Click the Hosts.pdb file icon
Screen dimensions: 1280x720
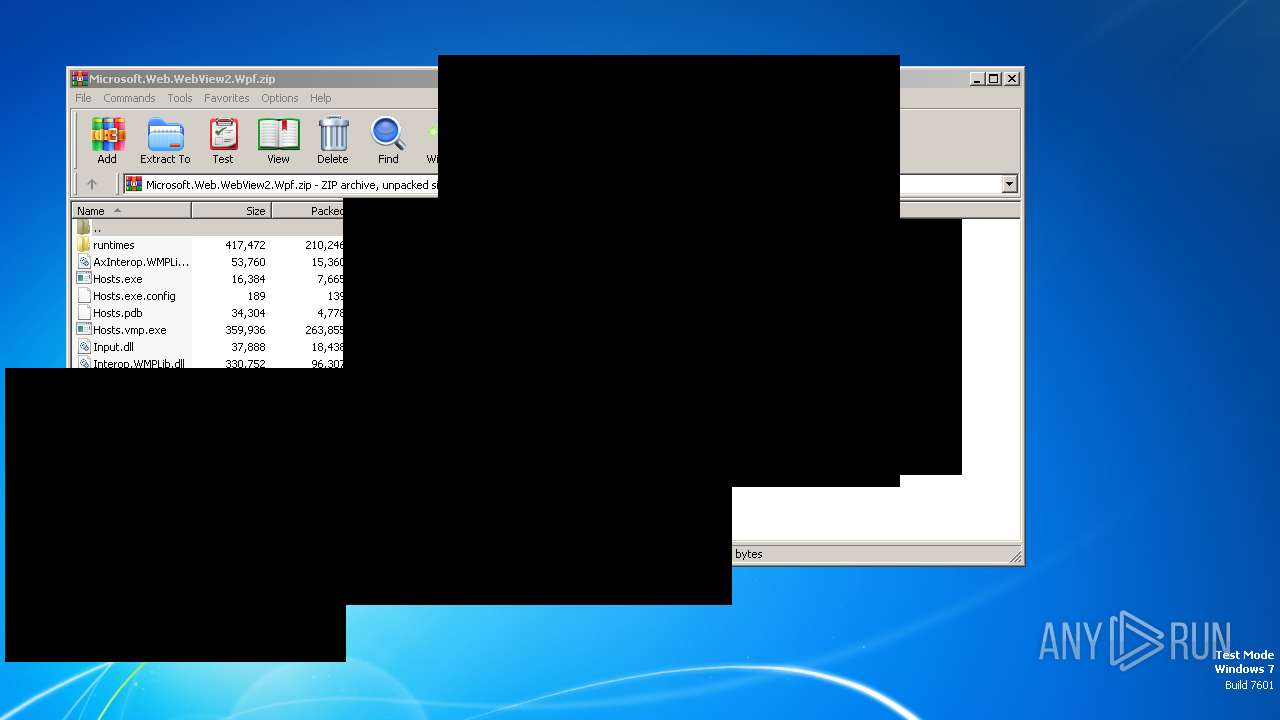[x=84, y=313]
